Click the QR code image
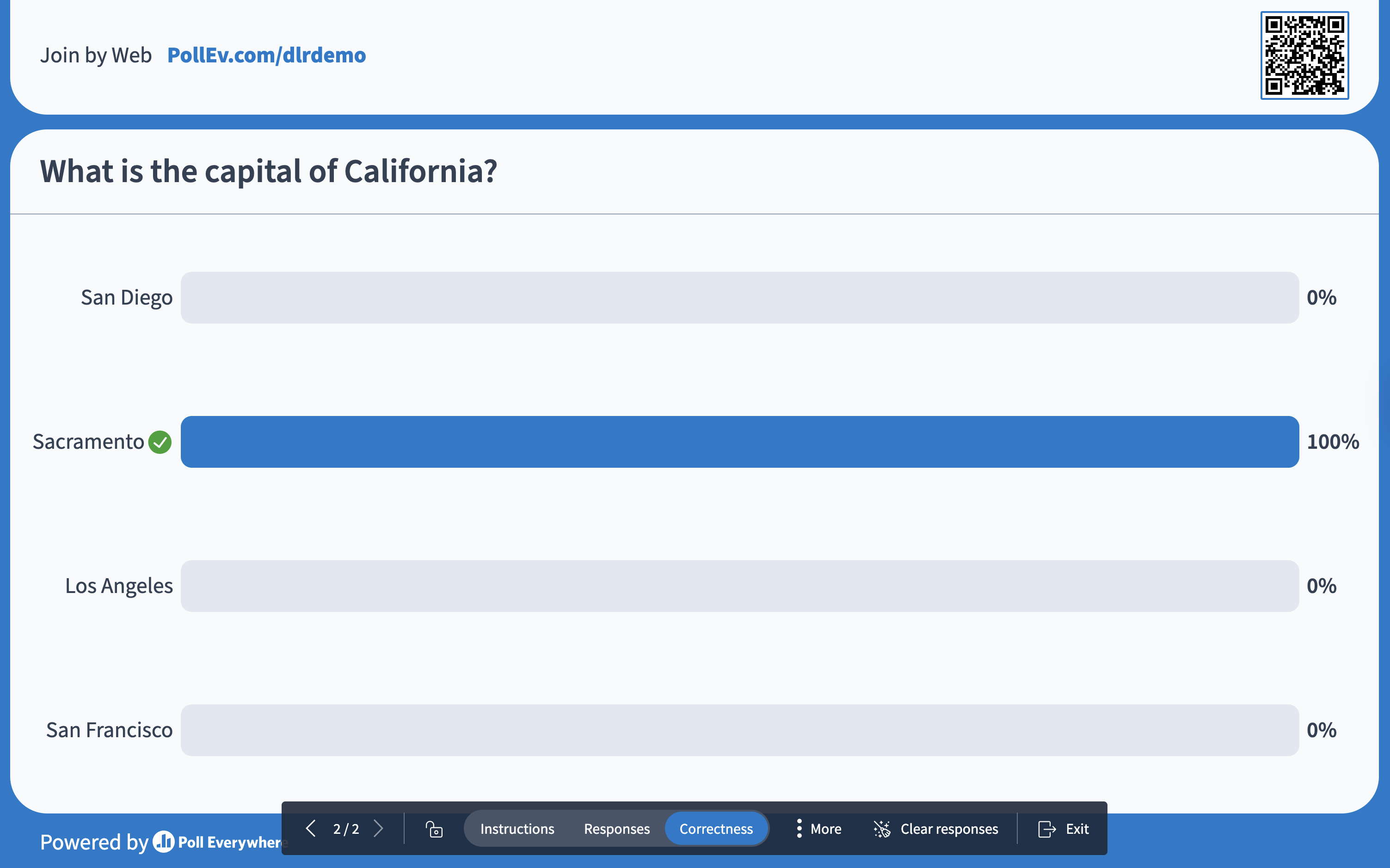Viewport: 1390px width, 868px height. point(1304,55)
